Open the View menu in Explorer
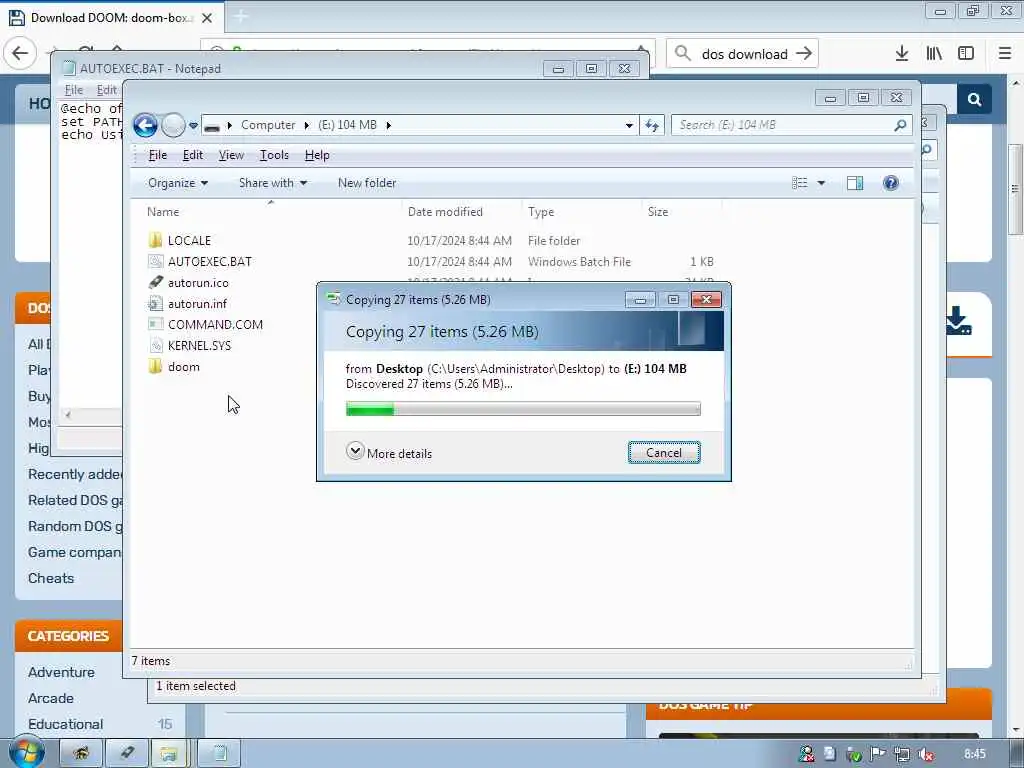 231,155
